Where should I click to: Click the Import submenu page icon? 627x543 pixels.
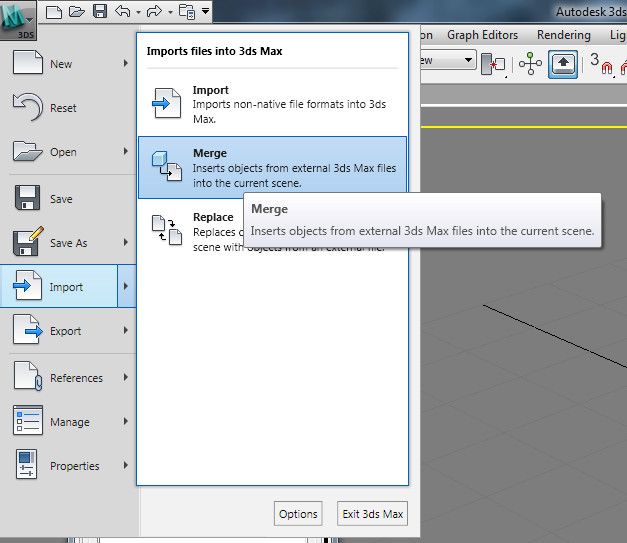167,103
